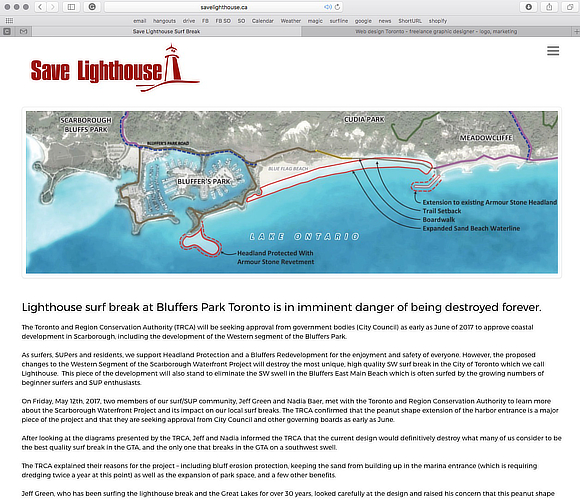This screenshot has width=580, height=500.
Task: Open the FB bookmark
Action: coord(205,21)
